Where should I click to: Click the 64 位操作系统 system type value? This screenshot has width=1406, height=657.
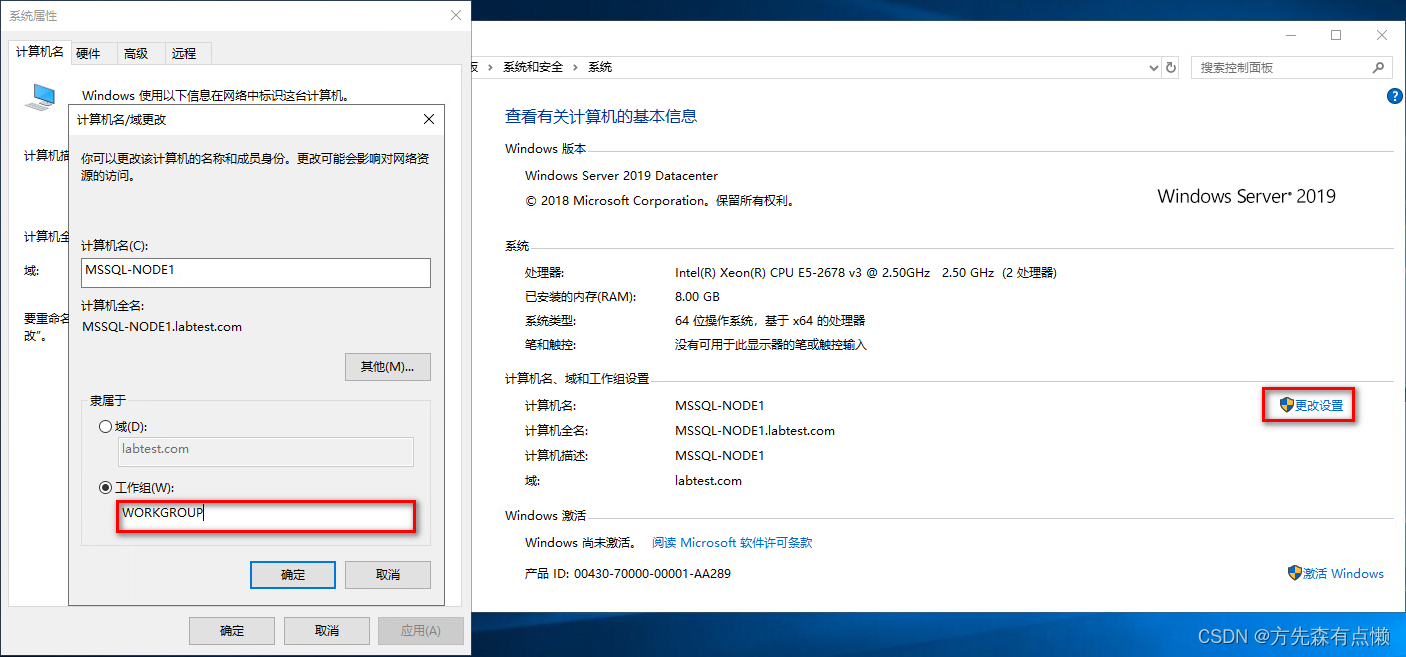pos(770,321)
